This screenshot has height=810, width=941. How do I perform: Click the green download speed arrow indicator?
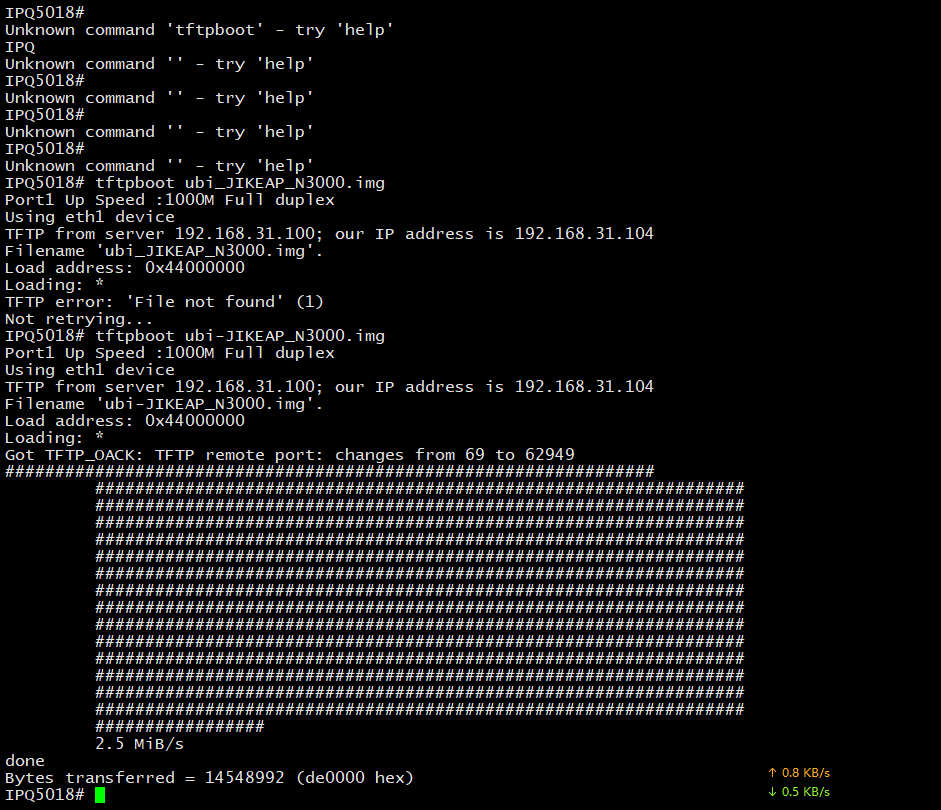772,792
